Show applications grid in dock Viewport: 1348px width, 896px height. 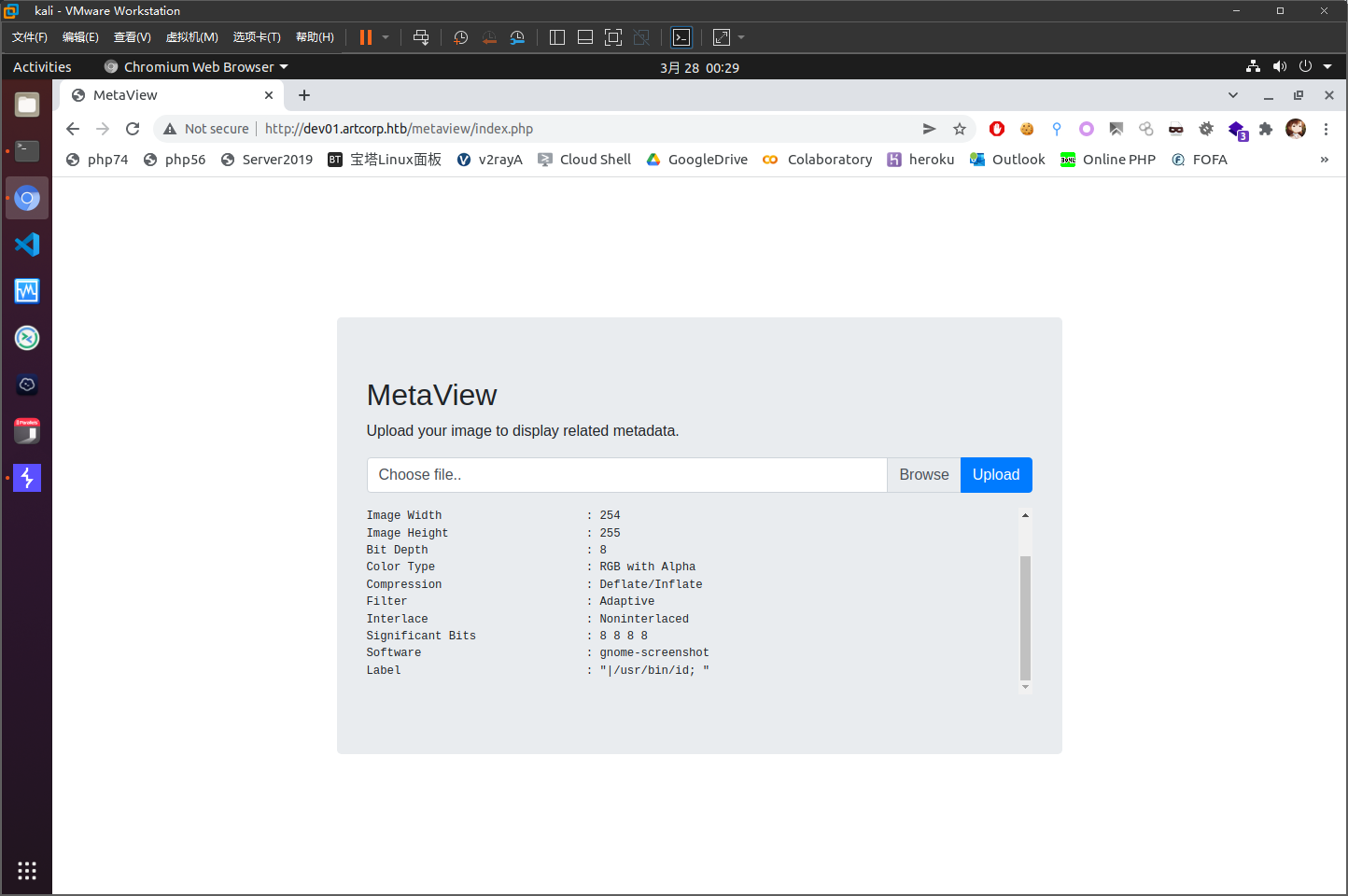(x=27, y=871)
